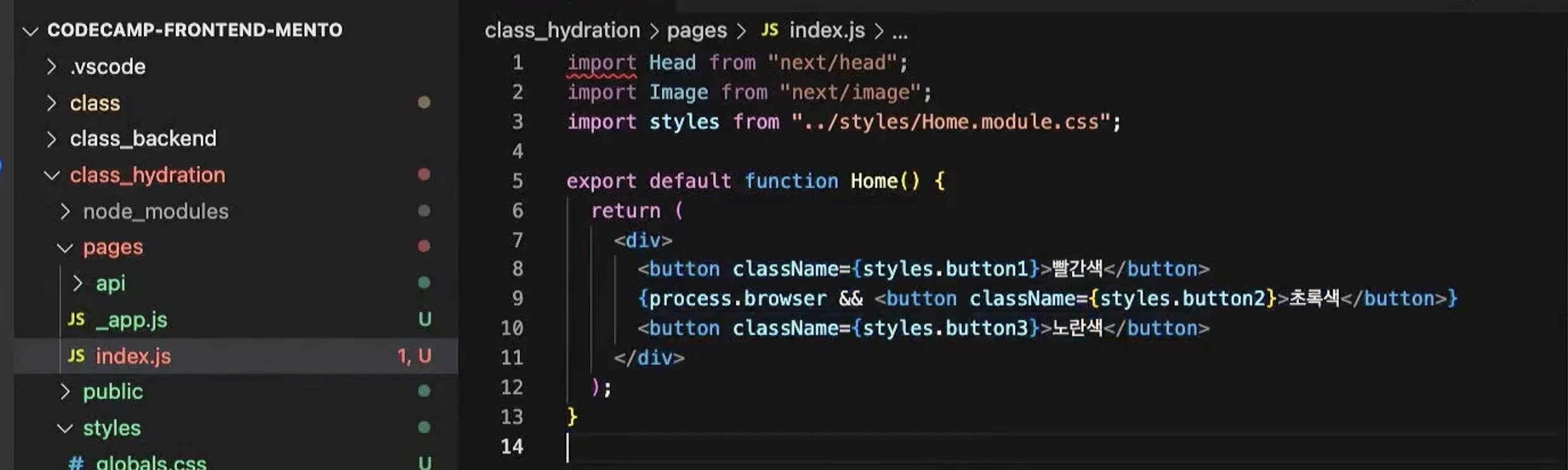Click the closing </div> tag on line 11
Screen dimensions: 1568x470
click(649, 358)
